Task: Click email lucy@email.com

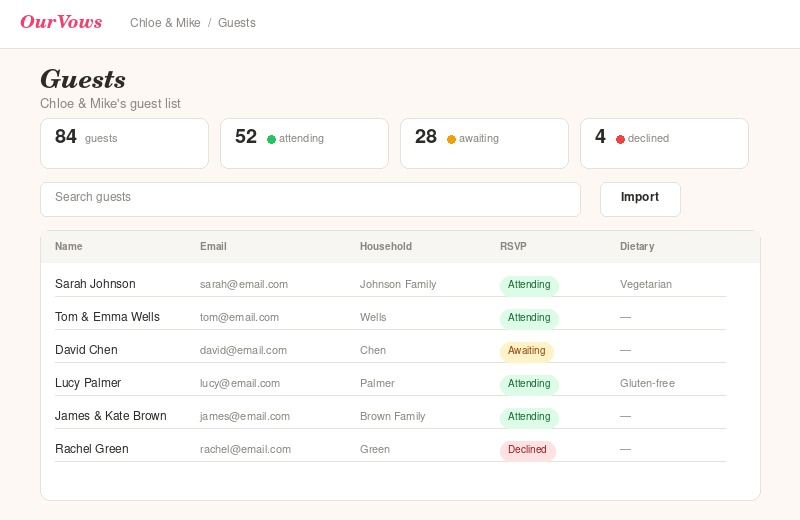Action: point(240,384)
